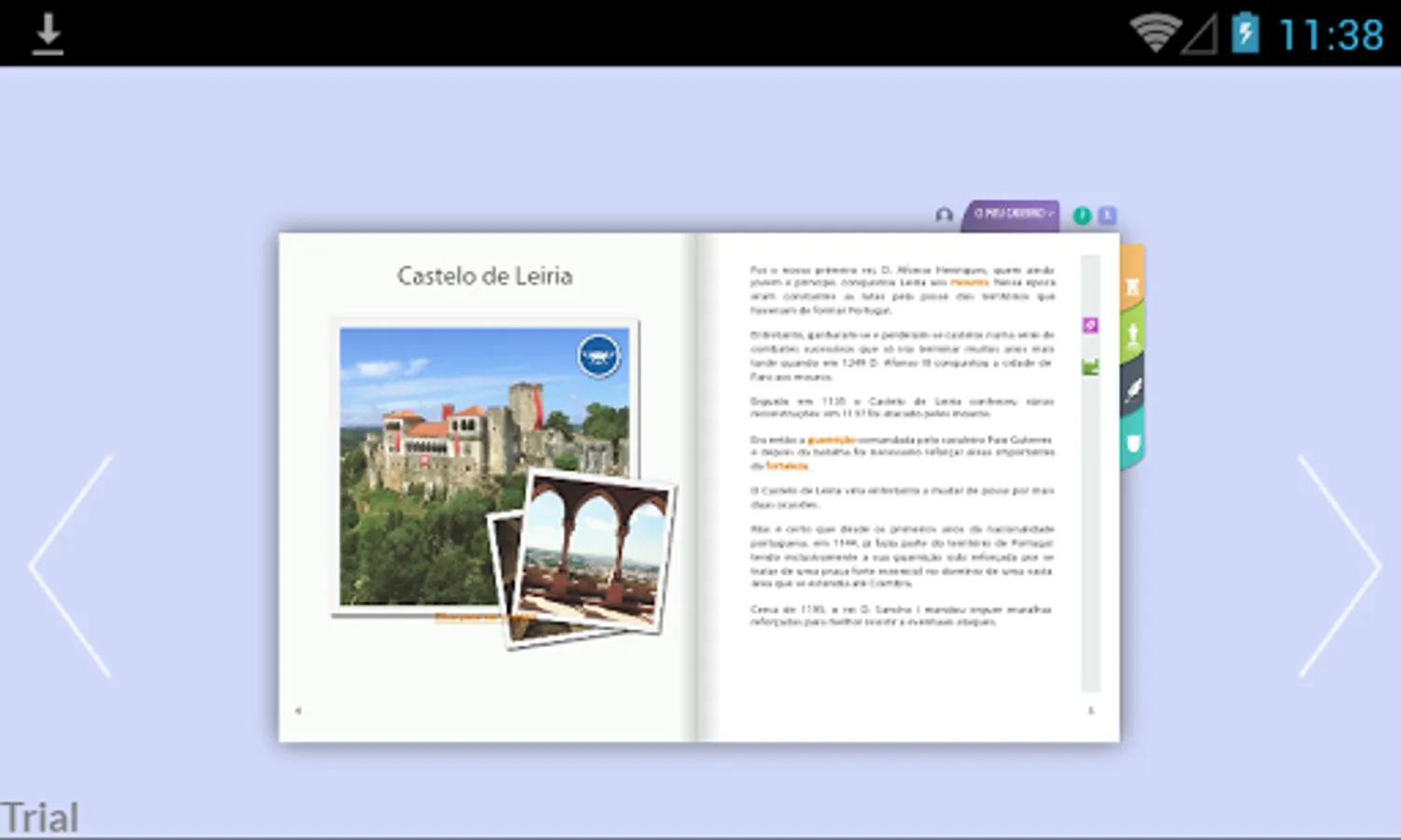Go to the previous page with left arrow
1401x840 pixels.
pos(71,566)
